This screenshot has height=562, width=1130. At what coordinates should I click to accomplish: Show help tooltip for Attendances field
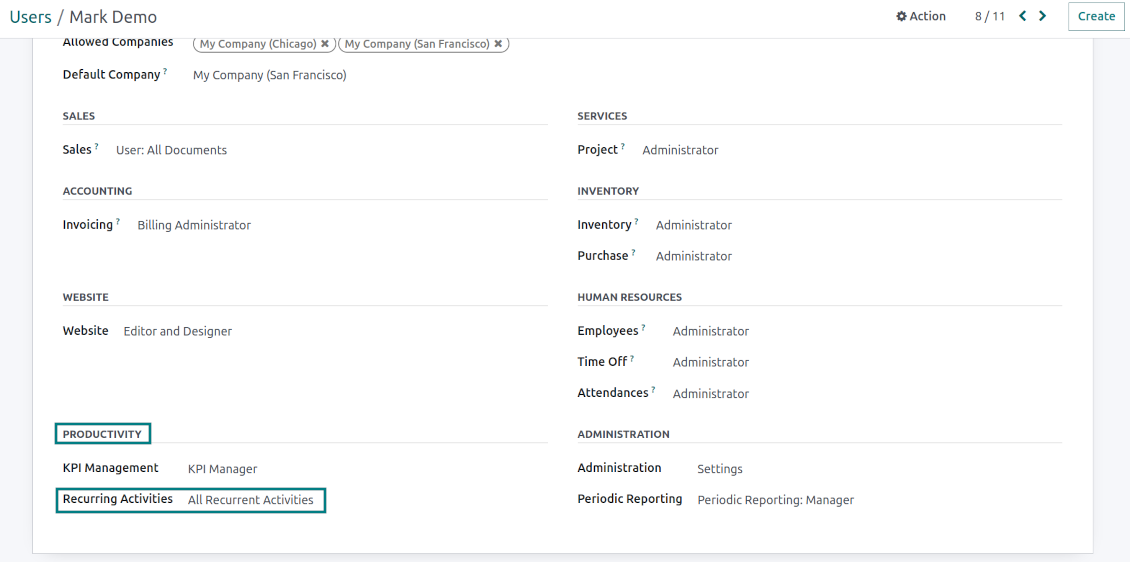pyautogui.click(x=654, y=389)
